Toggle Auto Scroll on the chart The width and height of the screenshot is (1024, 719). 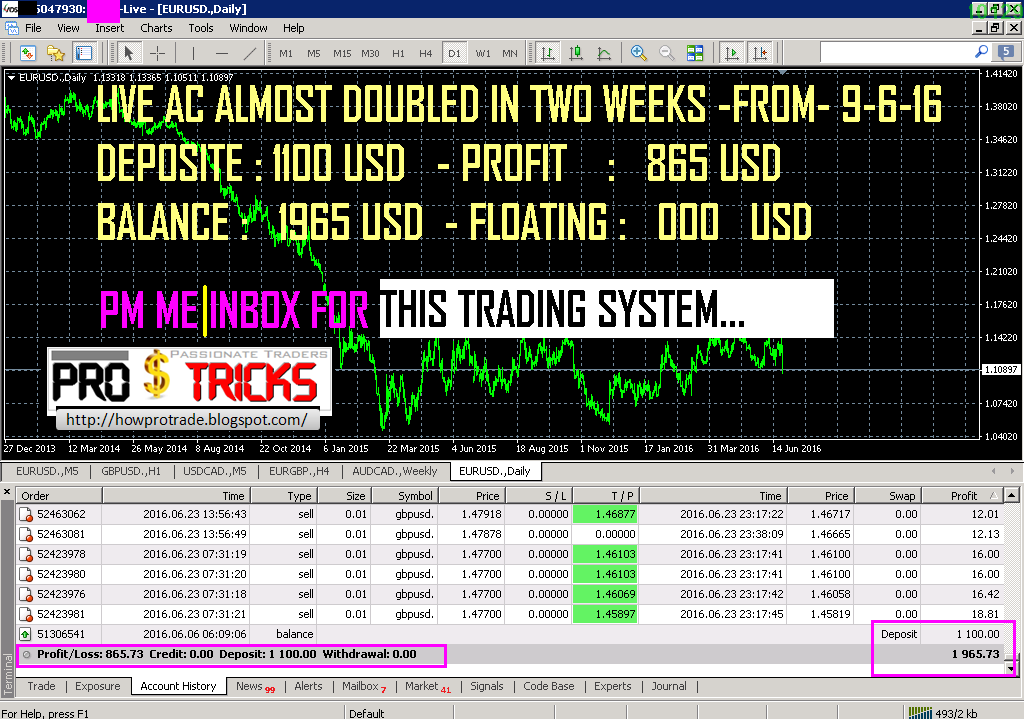[x=731, y=54]
